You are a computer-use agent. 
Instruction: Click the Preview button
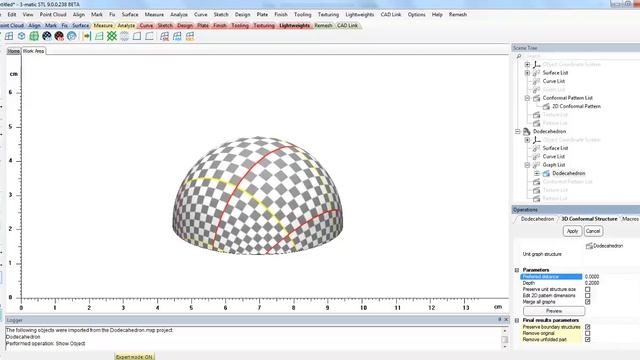(553, 311)
